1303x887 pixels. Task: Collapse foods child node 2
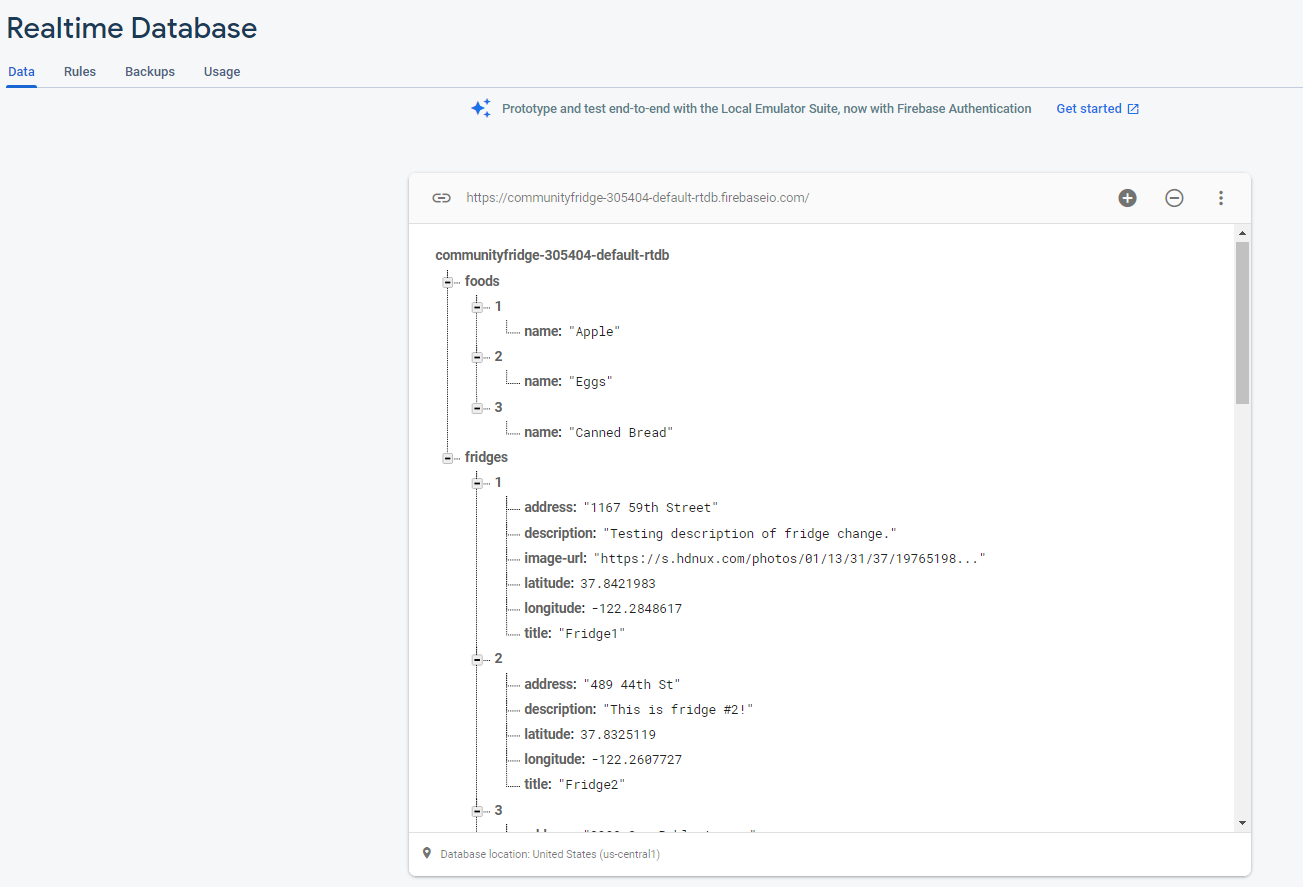(478, 357)
